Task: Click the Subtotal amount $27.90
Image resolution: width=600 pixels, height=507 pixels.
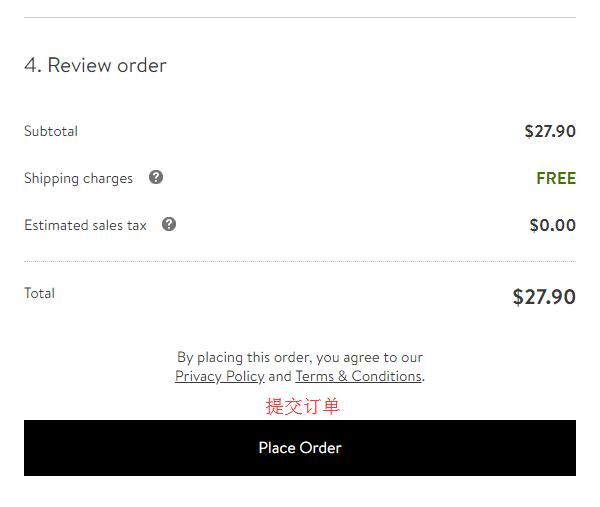Action: [x=550, y=131]
